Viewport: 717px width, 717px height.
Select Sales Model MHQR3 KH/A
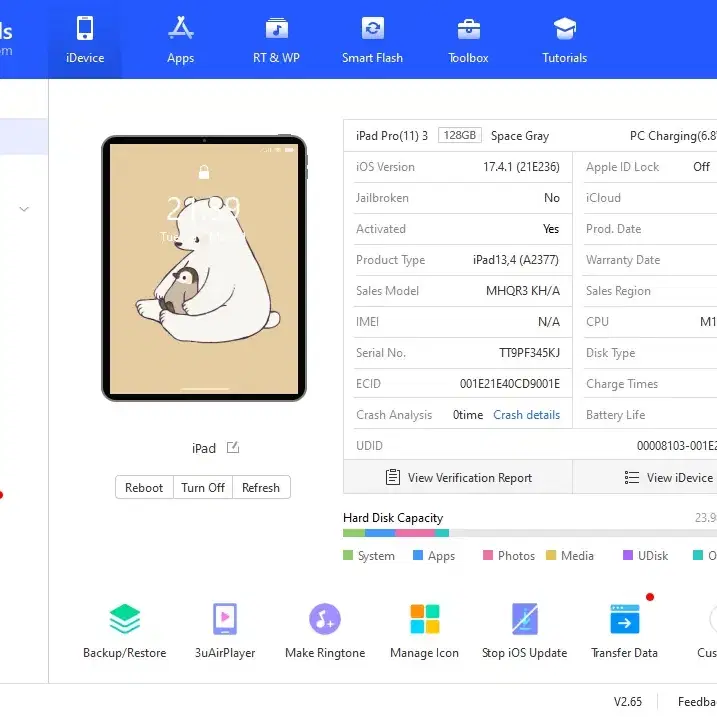(x=523, y=291)
